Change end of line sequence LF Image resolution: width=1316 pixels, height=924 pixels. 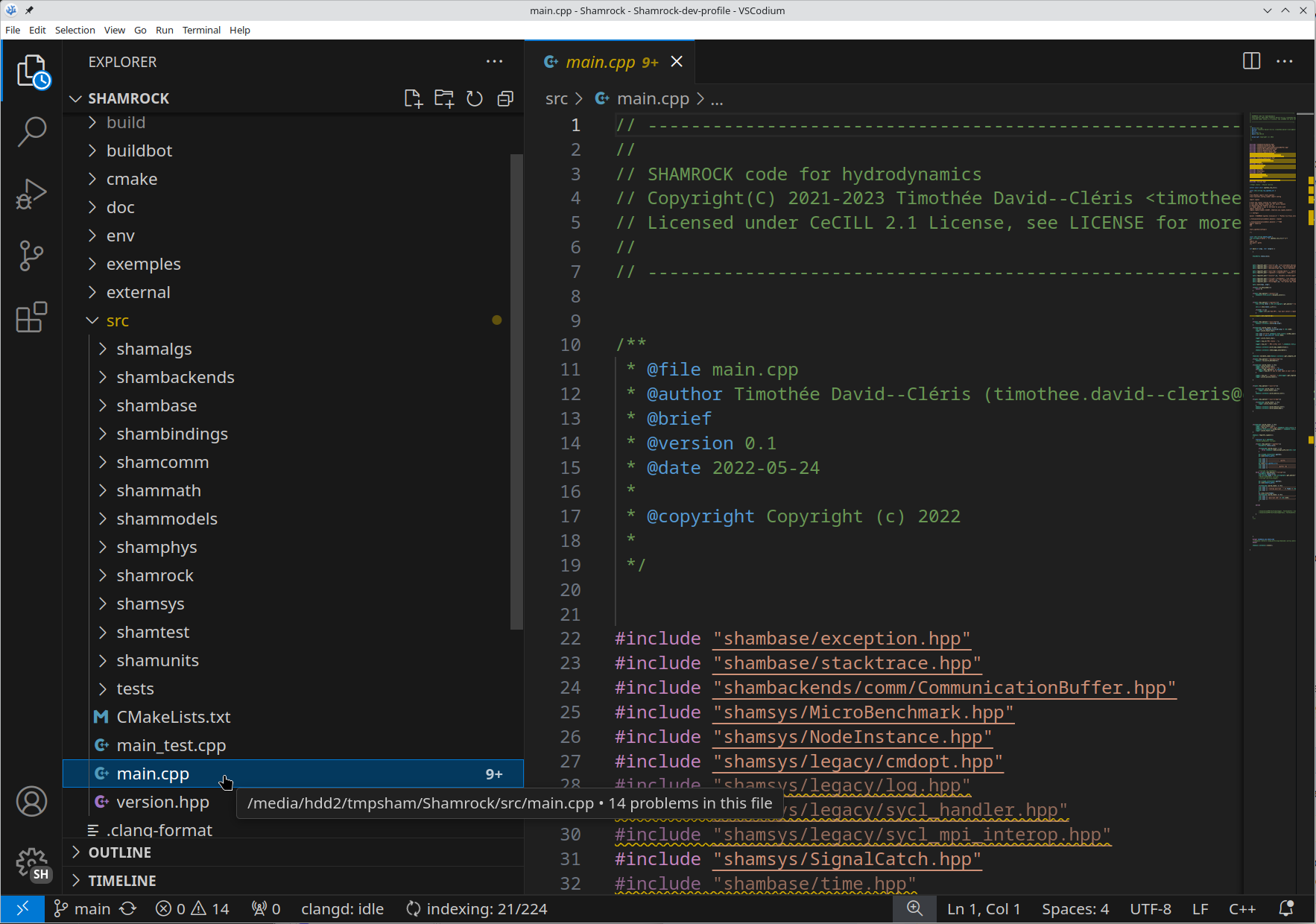click(x=1200, y=909)
